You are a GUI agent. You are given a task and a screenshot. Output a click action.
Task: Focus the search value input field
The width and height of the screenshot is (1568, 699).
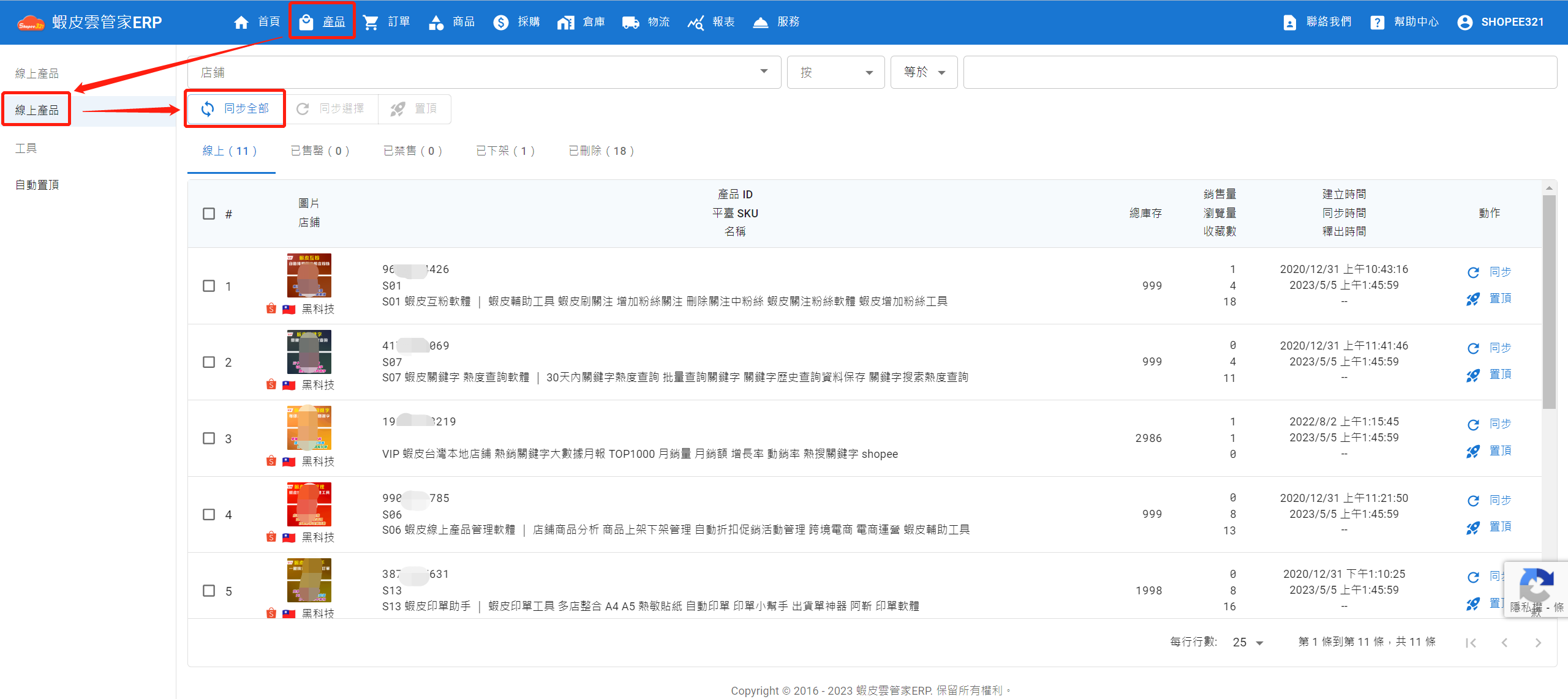1260,72
